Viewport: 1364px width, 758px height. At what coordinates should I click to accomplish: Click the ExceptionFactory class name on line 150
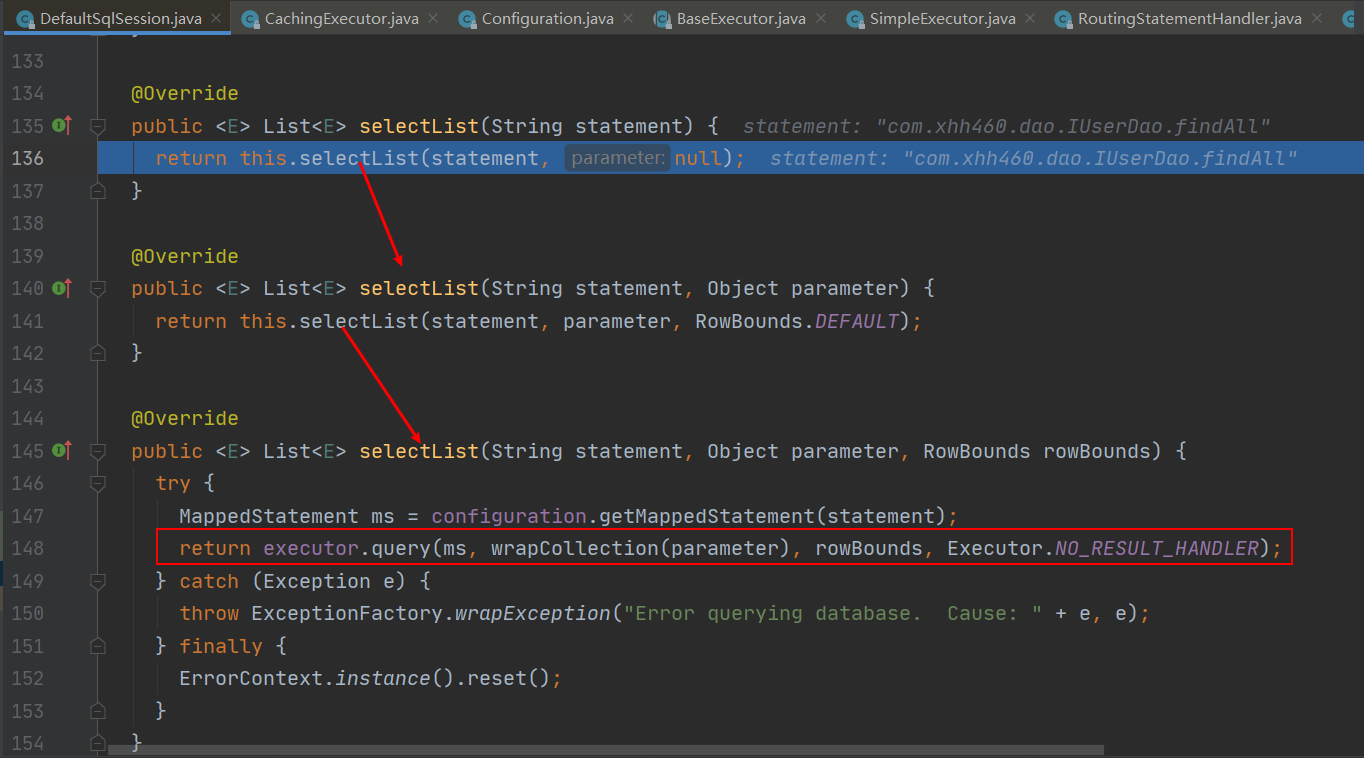[347, 613]
